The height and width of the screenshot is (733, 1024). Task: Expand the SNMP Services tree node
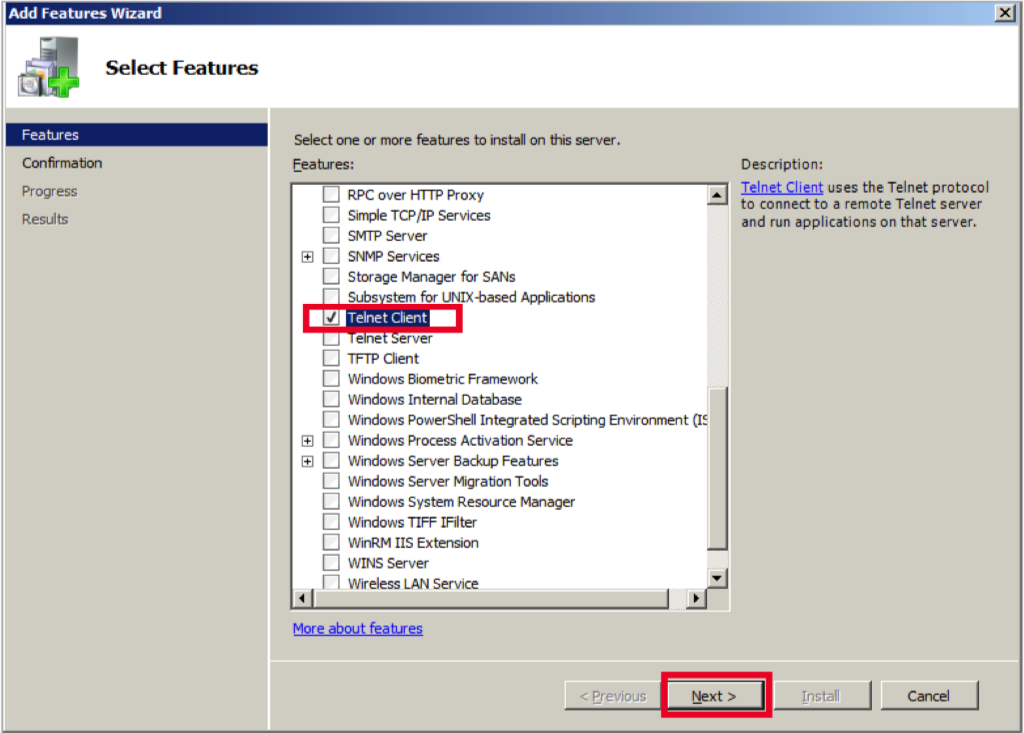point(307,257)
